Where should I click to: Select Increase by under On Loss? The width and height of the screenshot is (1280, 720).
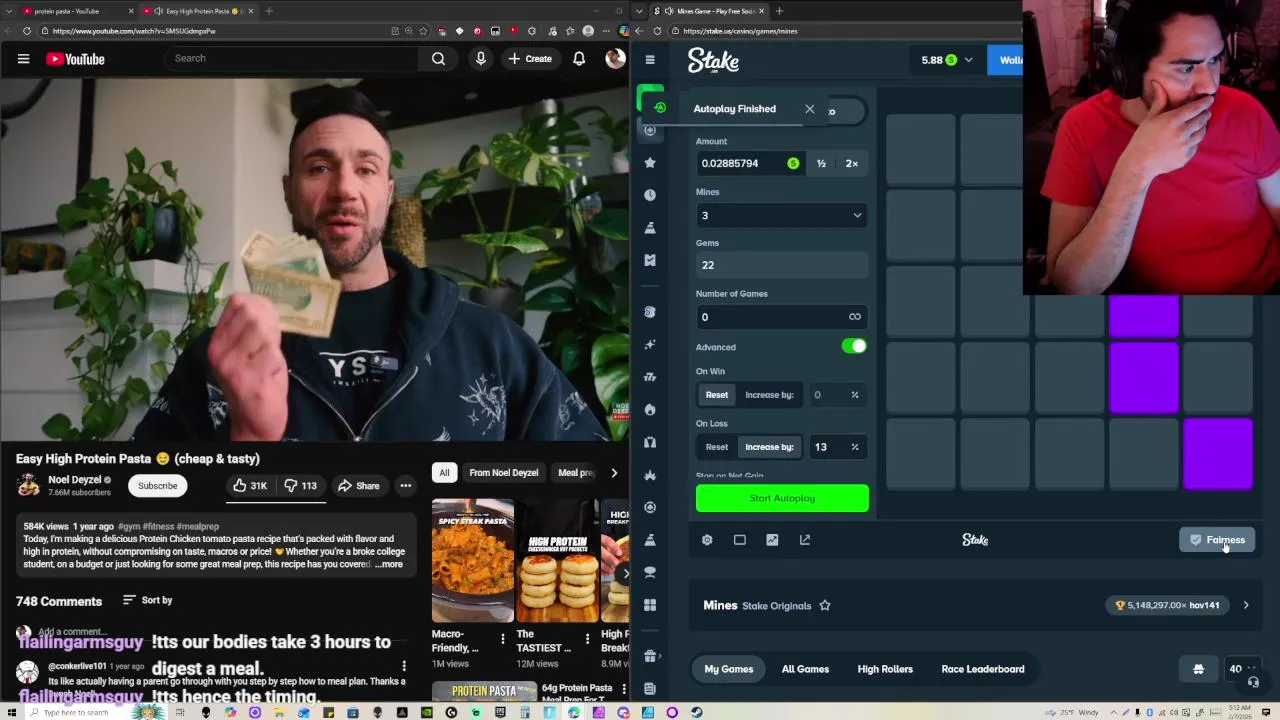click(x=769, y=447)
